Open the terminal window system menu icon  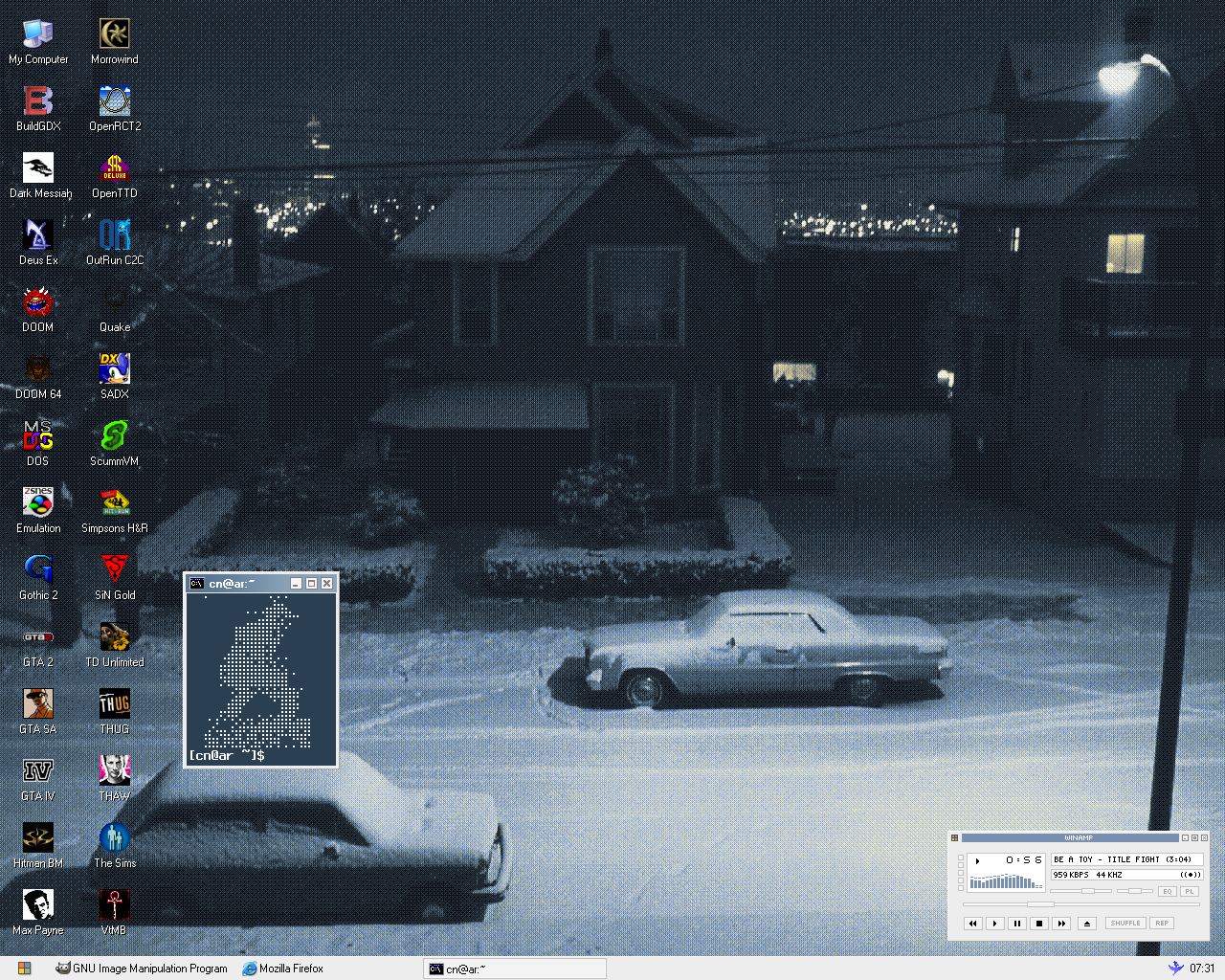(196, 584)
